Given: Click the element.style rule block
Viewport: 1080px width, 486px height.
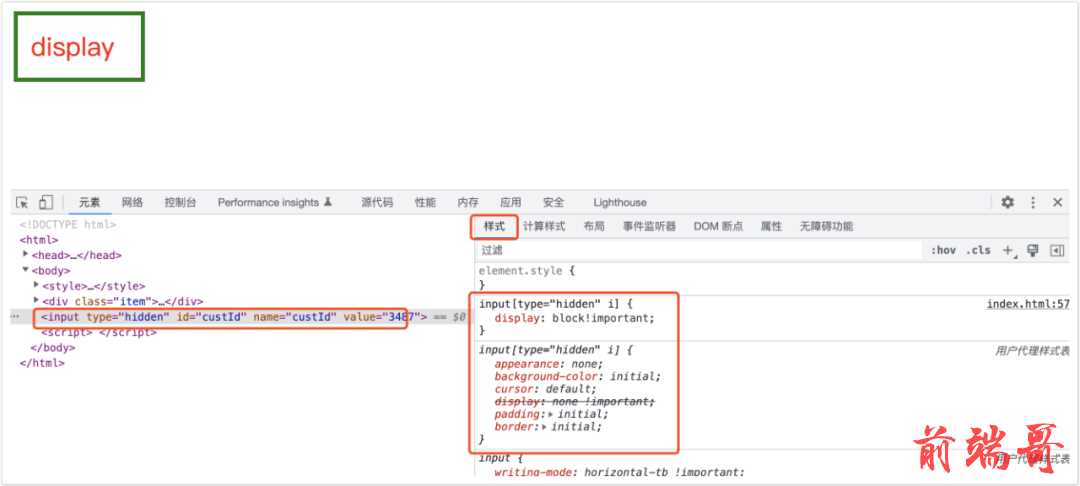Looking at the screenshot, I should pyautogui.click(x=527, y=277).
